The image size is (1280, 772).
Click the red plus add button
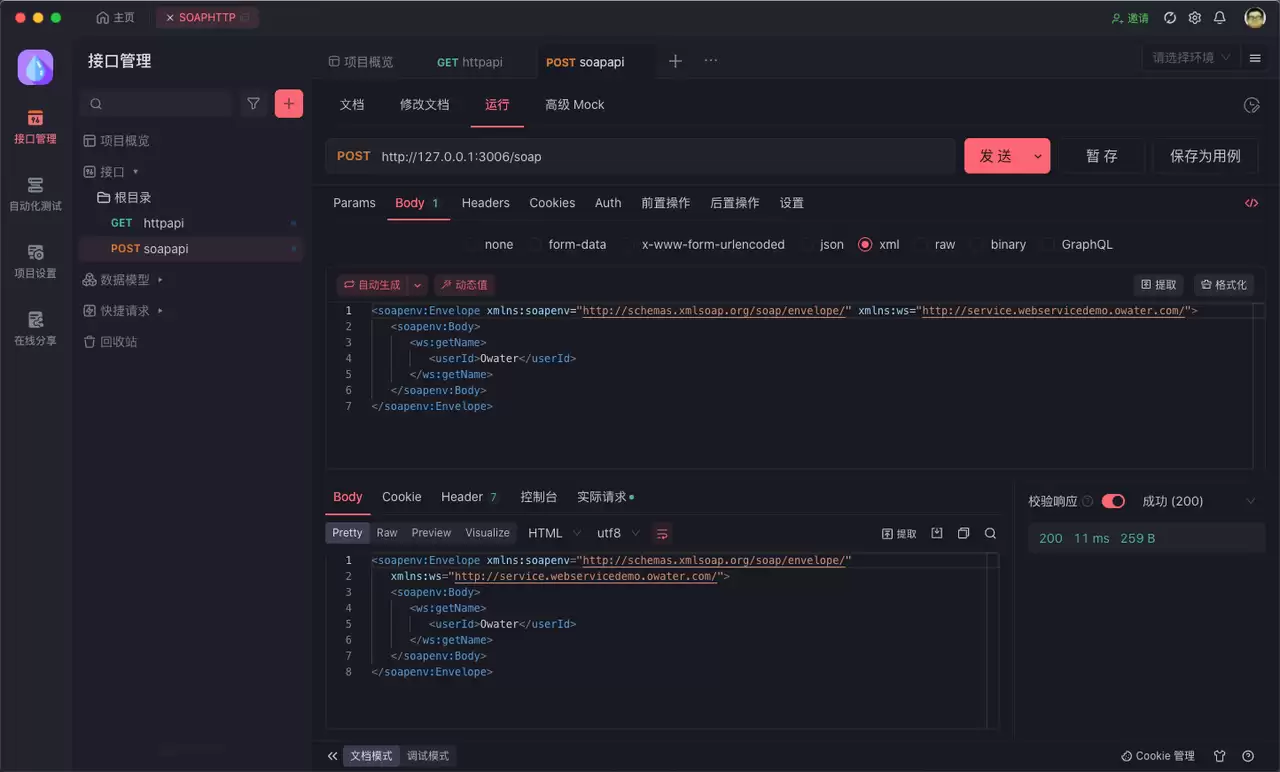tap(289, 103)
